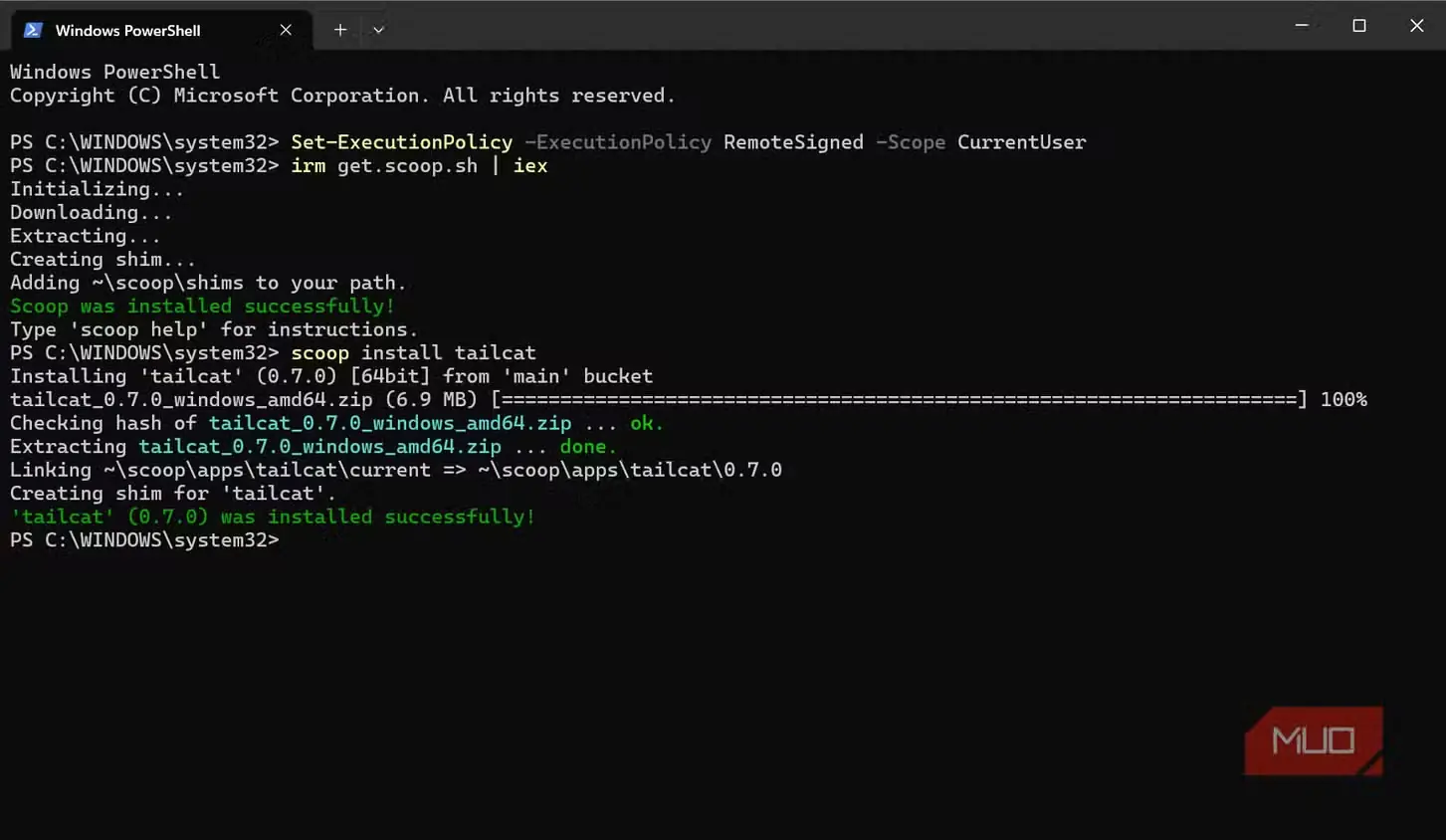Click the PowerShell icon on the tab

click(x=33, y=30)
